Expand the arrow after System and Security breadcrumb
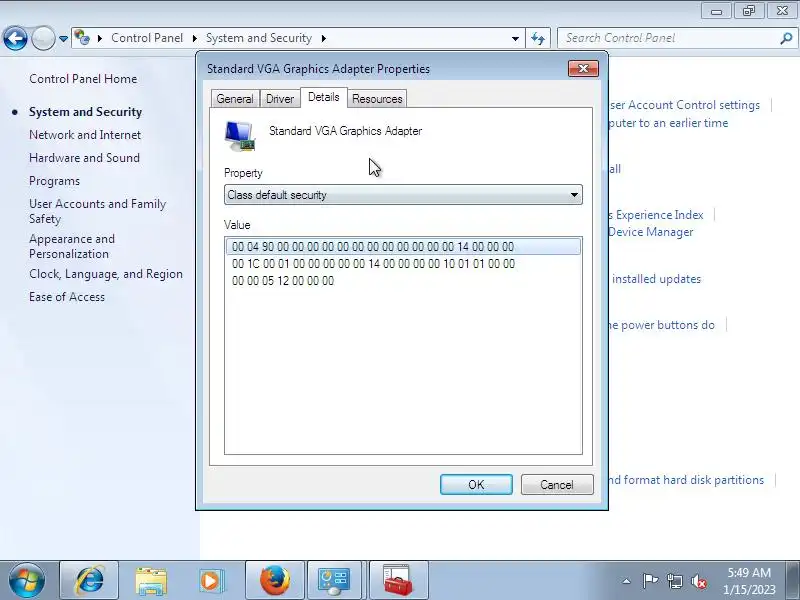 pos(323,38)
